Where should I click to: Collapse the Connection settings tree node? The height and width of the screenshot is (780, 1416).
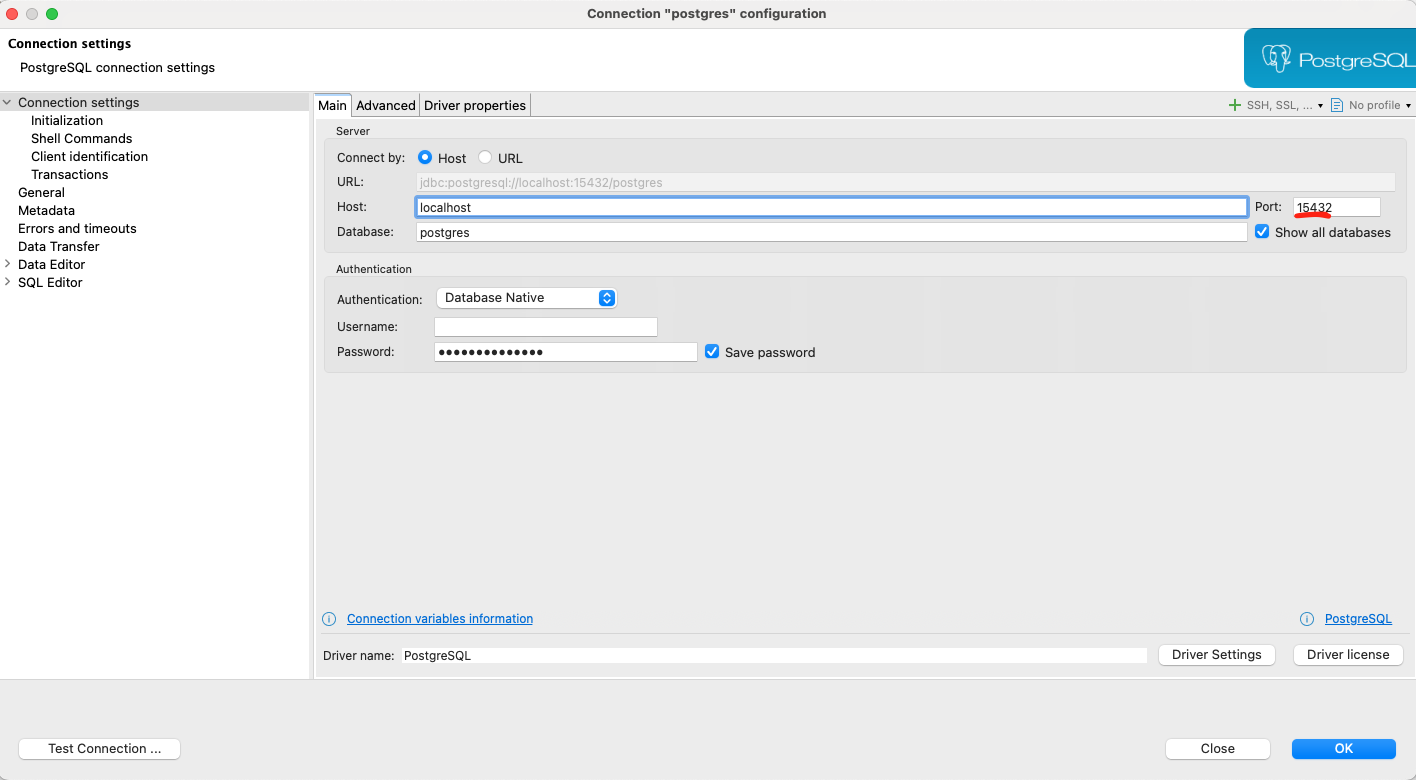(7, 102)
